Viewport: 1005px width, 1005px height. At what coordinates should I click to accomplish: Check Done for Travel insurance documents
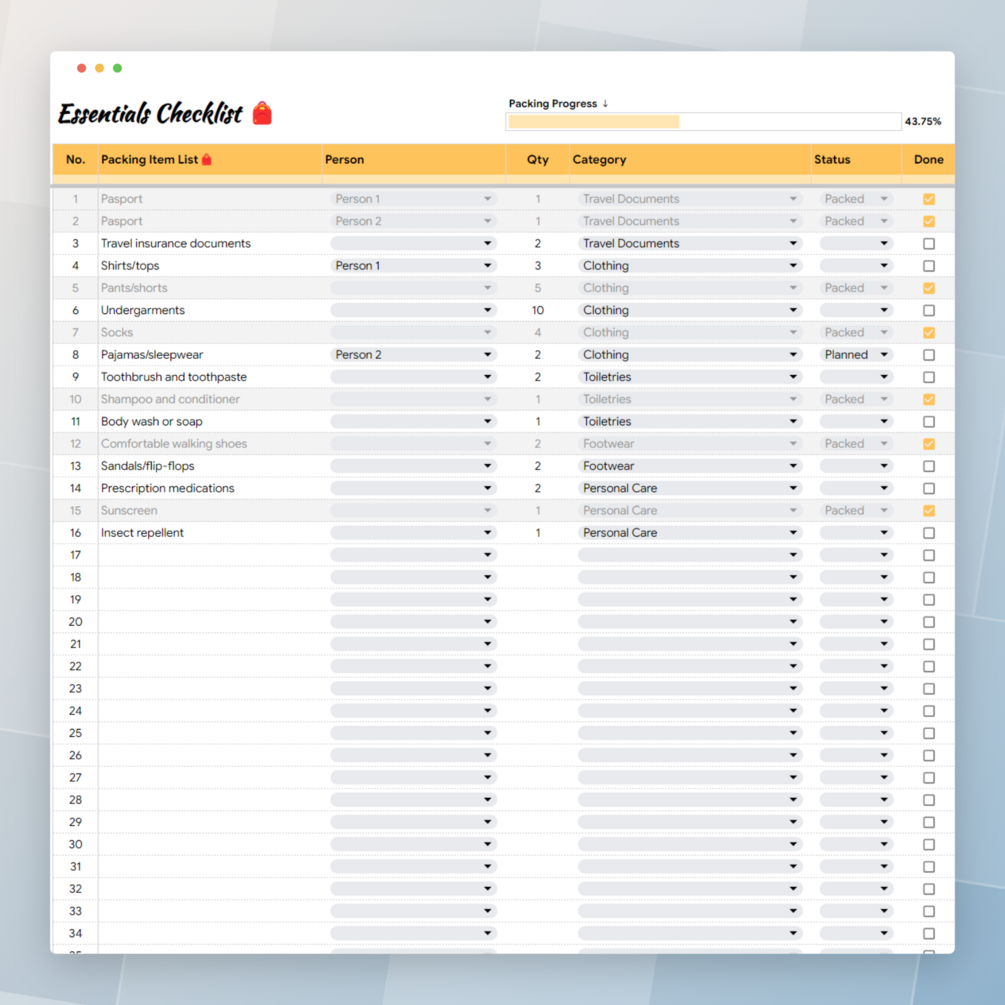pyautogui.click(x=929, y=244)
